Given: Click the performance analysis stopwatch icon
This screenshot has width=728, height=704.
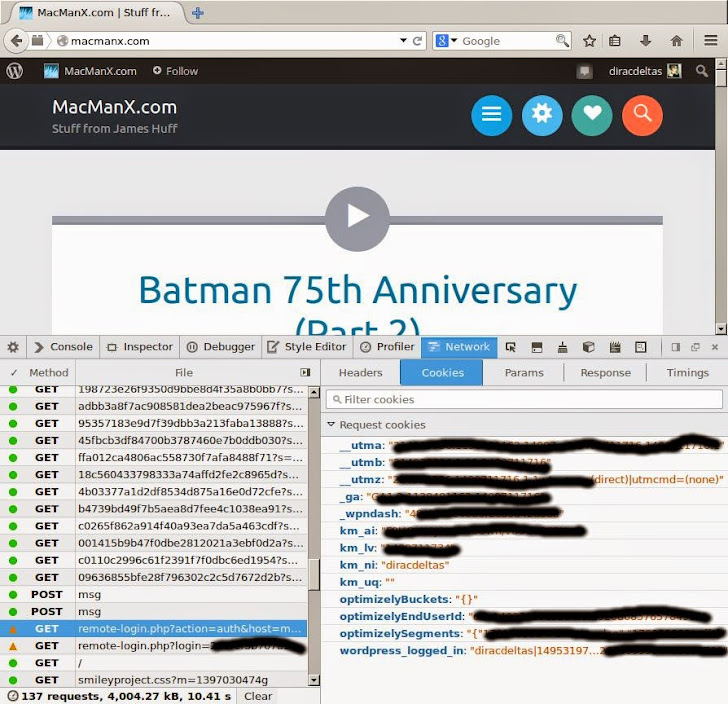Looking at the screenshot, I should tap(13, 696).
